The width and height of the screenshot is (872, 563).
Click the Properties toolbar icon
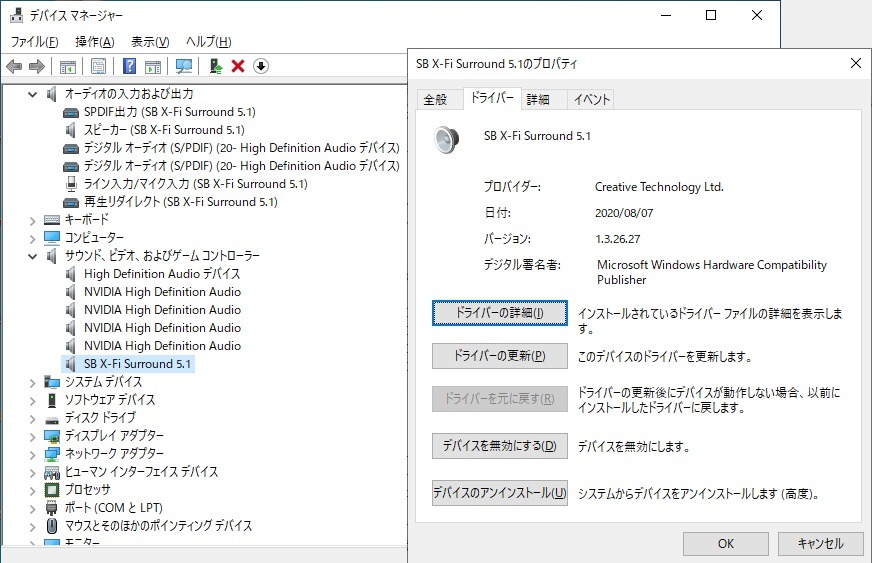pos(98,66)
